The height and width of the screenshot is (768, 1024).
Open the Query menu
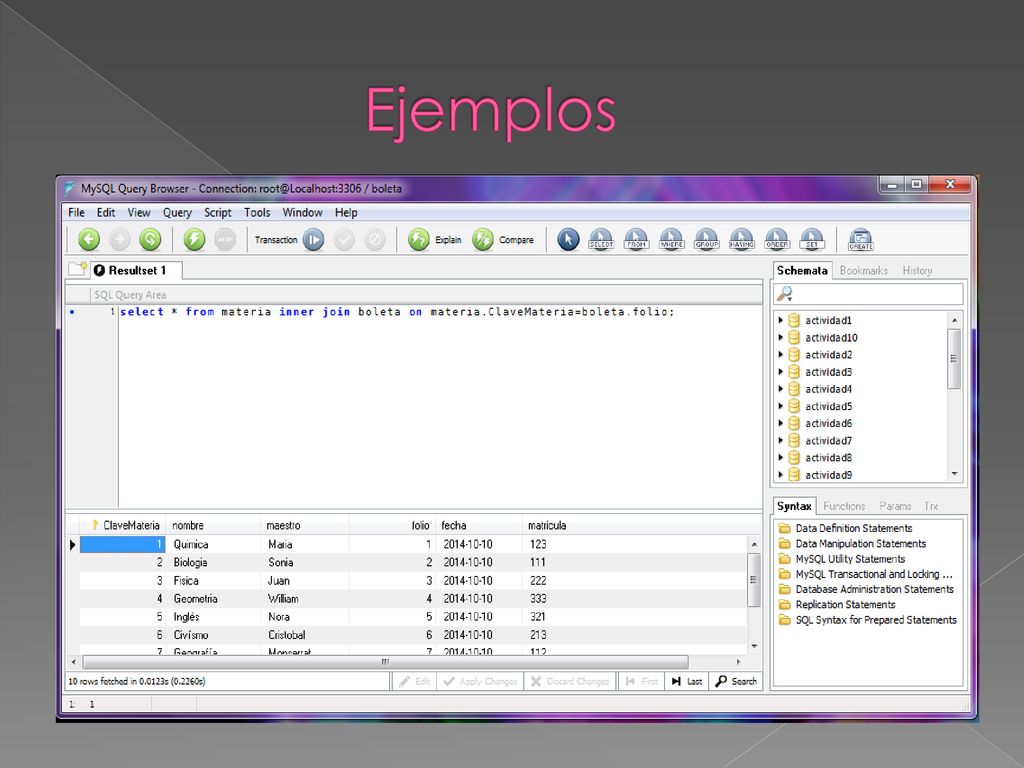click(x=177, y=212)
